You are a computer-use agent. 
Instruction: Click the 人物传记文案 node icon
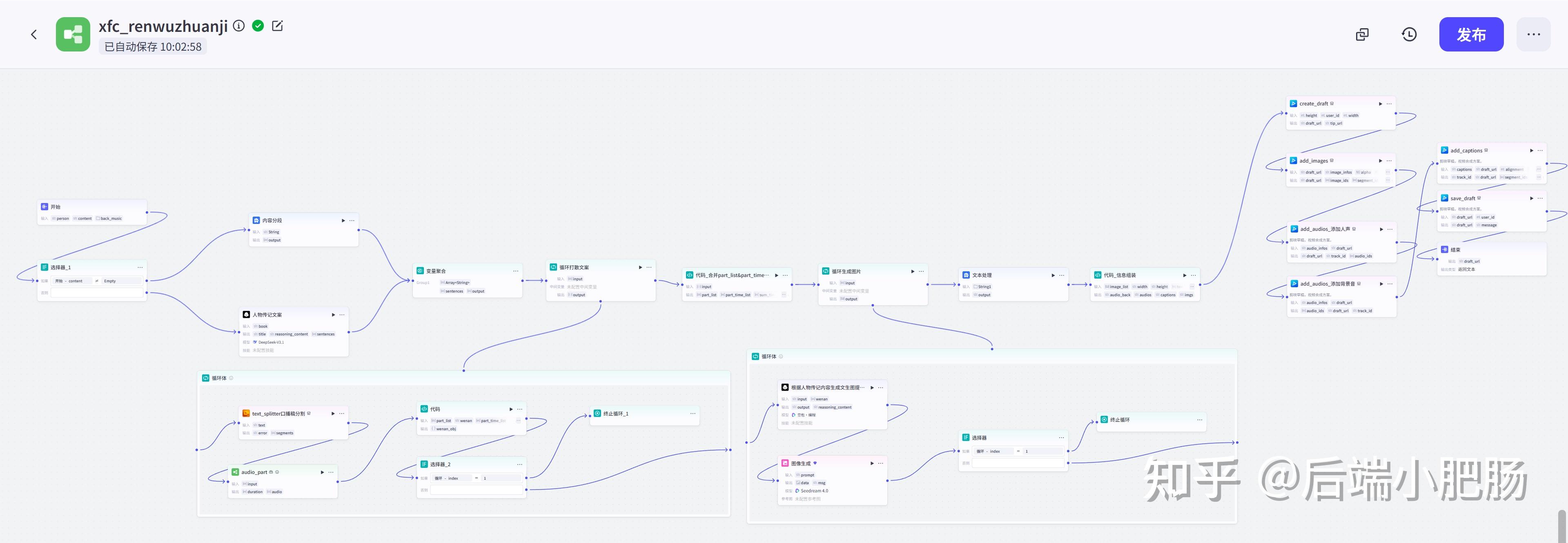[x=247, y=315]
